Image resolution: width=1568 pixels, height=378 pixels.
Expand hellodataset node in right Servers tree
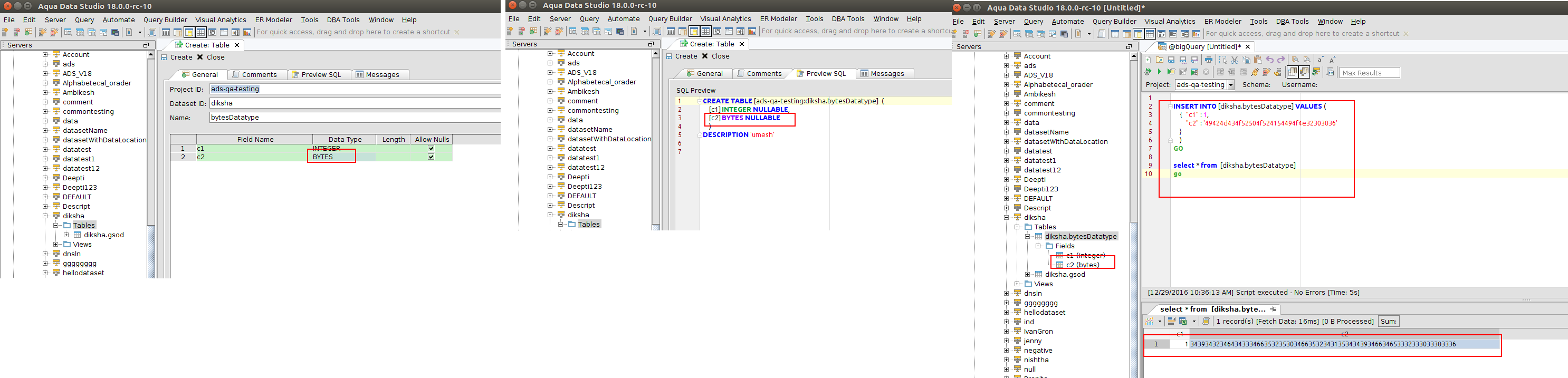click(1006, 312)
